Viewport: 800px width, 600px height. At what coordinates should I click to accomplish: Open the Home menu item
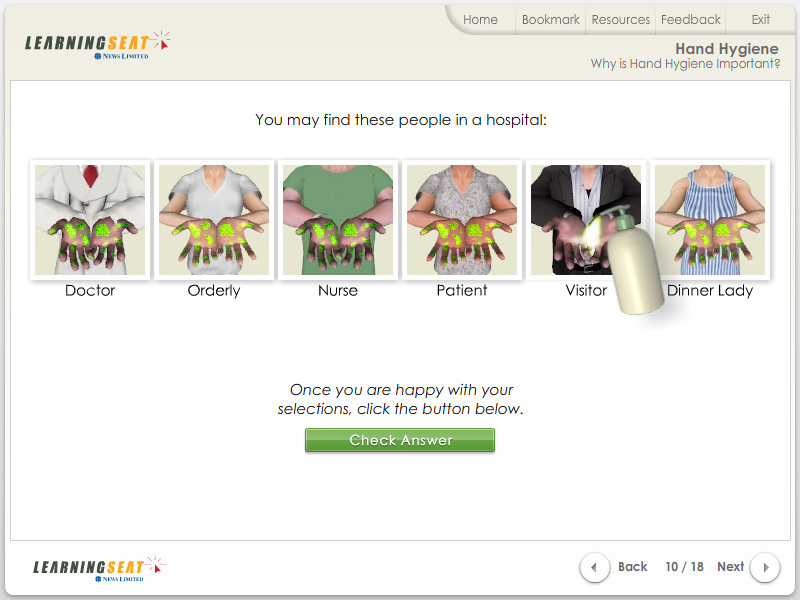click(480, 20)
